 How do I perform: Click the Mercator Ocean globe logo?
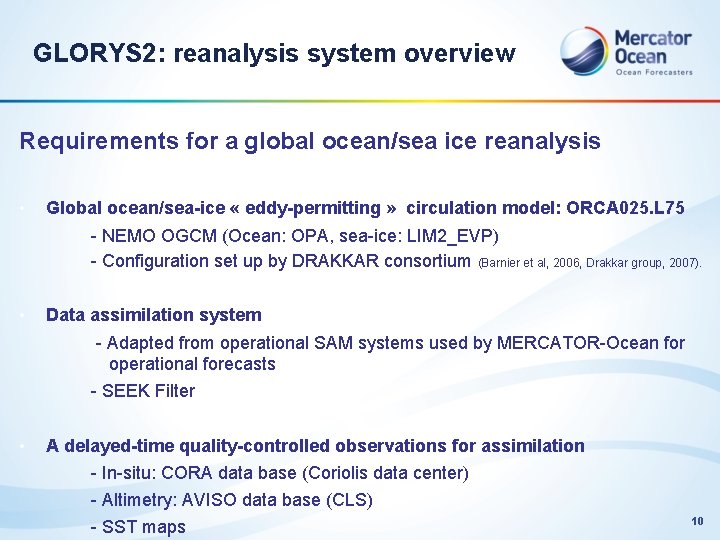pos(585,51)
